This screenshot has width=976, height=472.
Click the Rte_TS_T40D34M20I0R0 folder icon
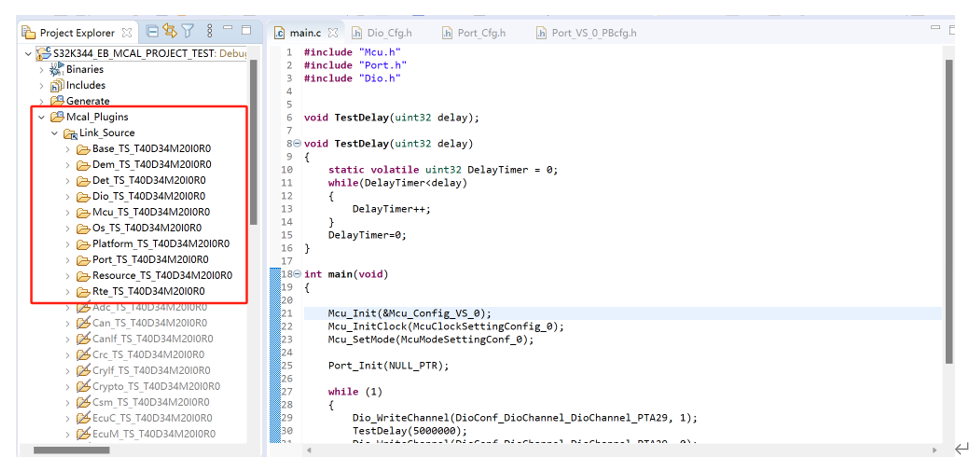[83, 292]
